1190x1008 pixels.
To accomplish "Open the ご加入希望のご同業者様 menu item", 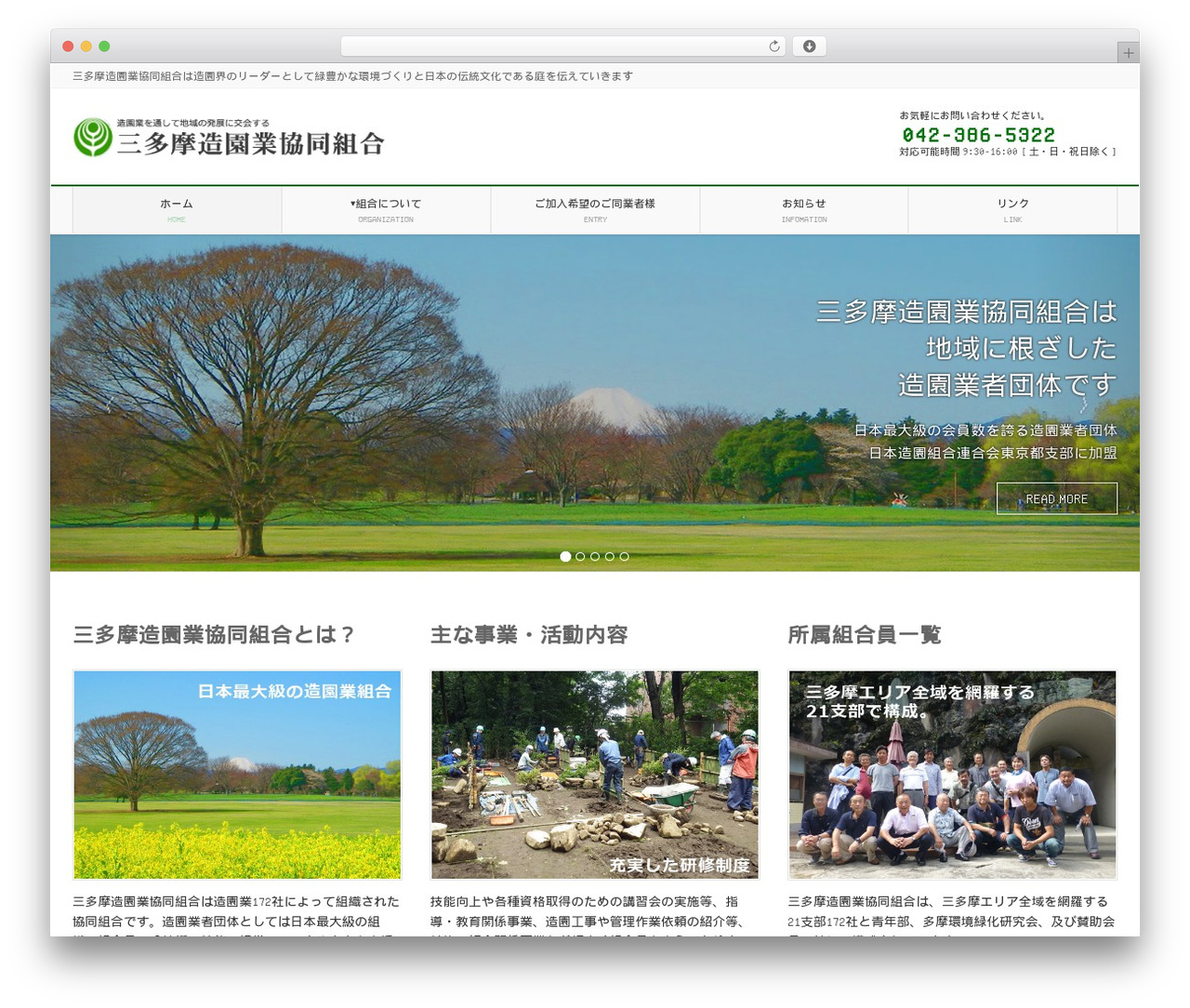I will pos(595,210).
